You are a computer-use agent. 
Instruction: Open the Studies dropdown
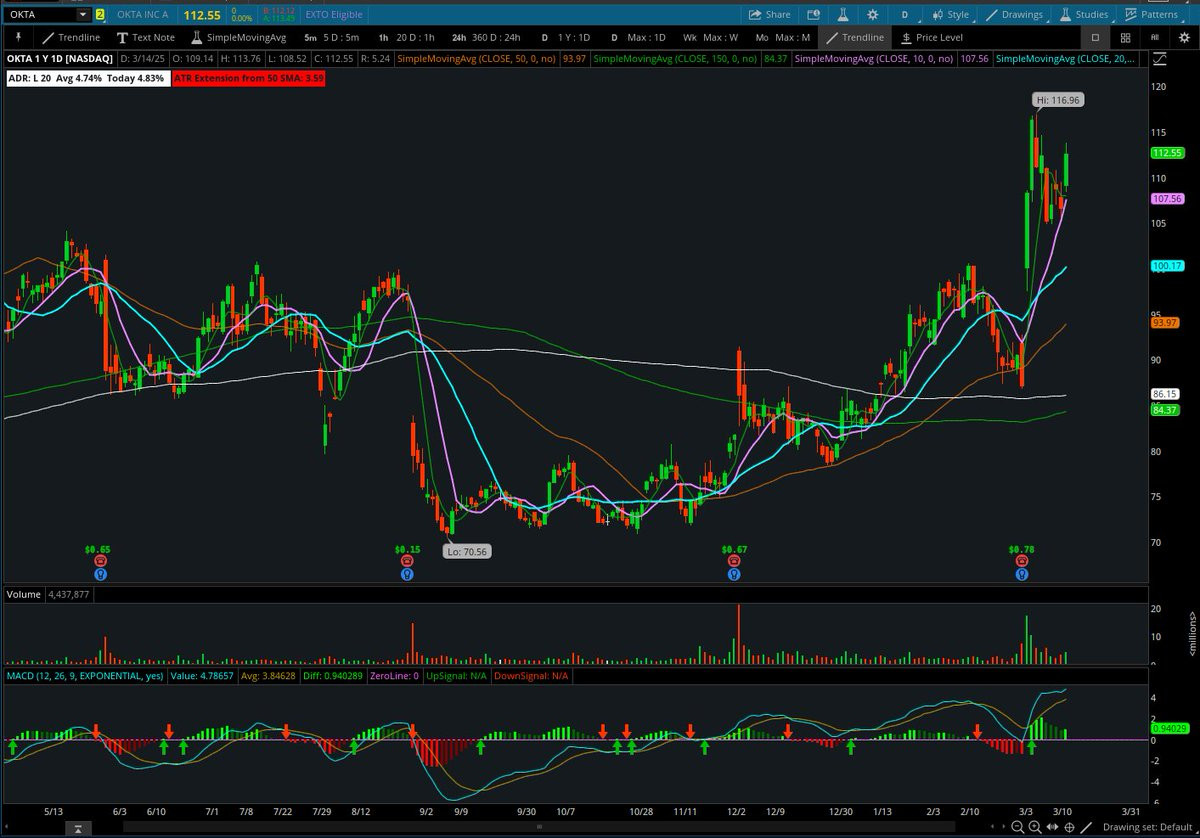[x=1083, y=15]
